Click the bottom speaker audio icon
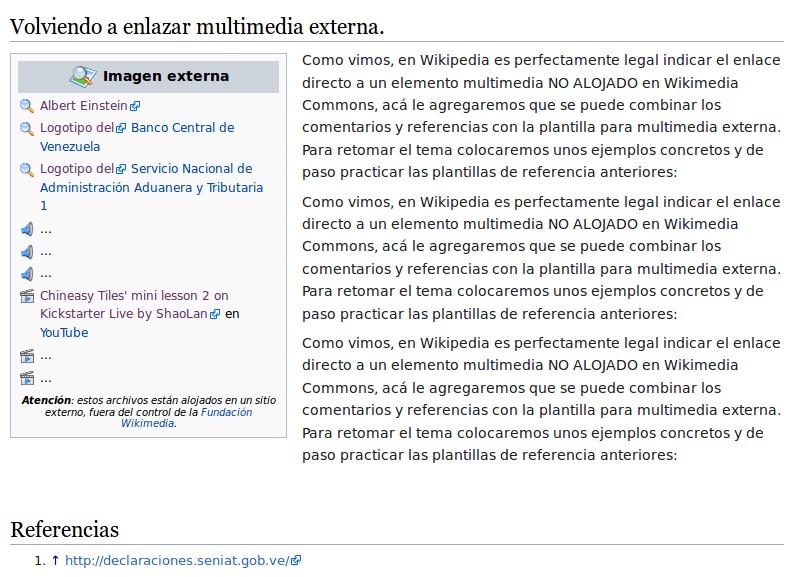Viewport: 795px width, 577px height. [x=27, y=273]
